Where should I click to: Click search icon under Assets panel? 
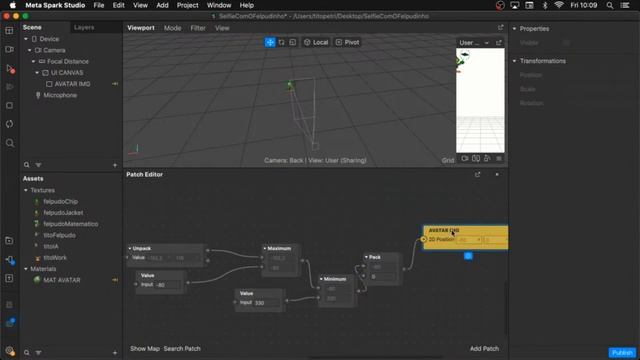pyautogui.click(x=27, y=352)
